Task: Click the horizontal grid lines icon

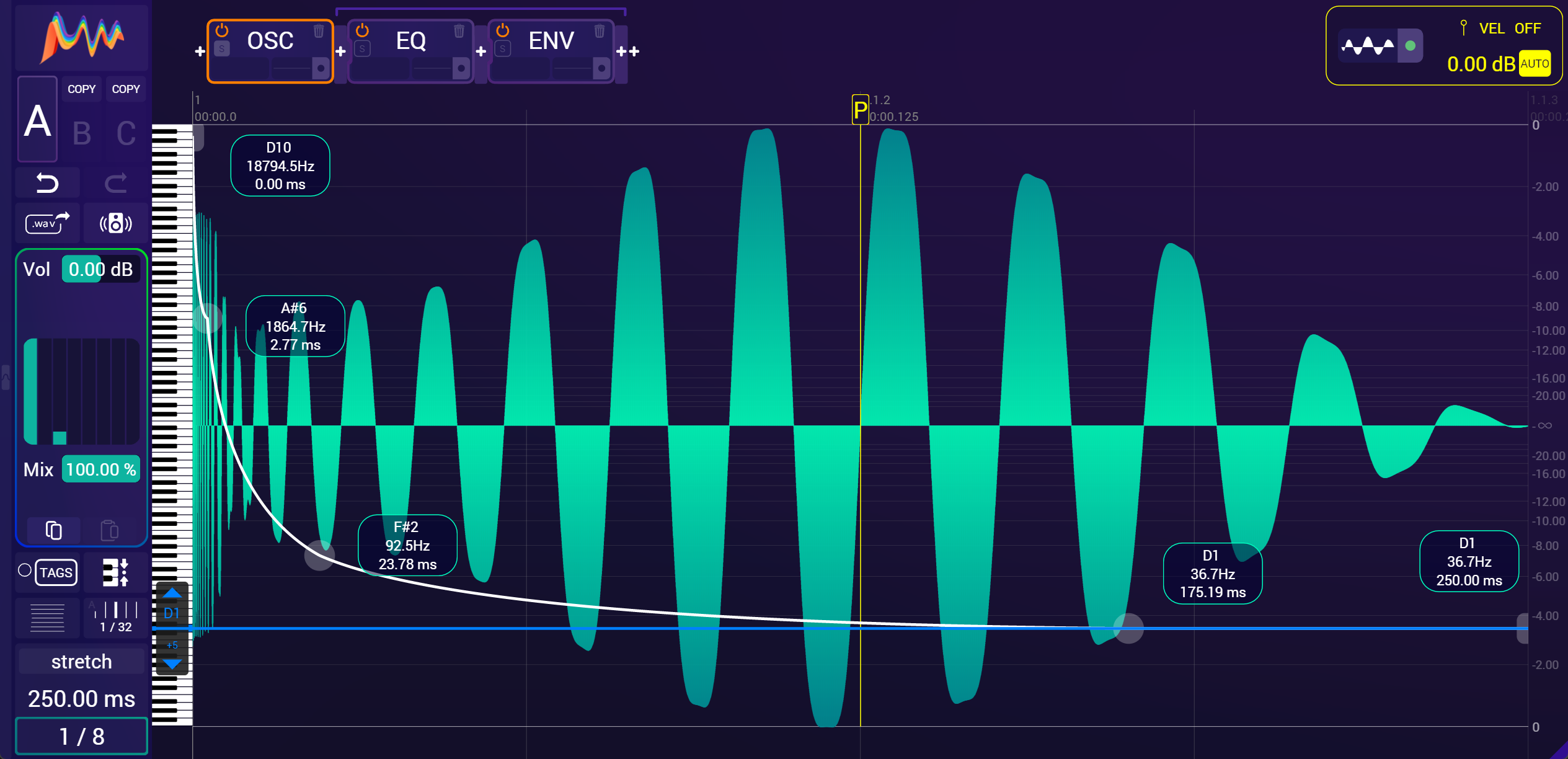Action: 47,618
